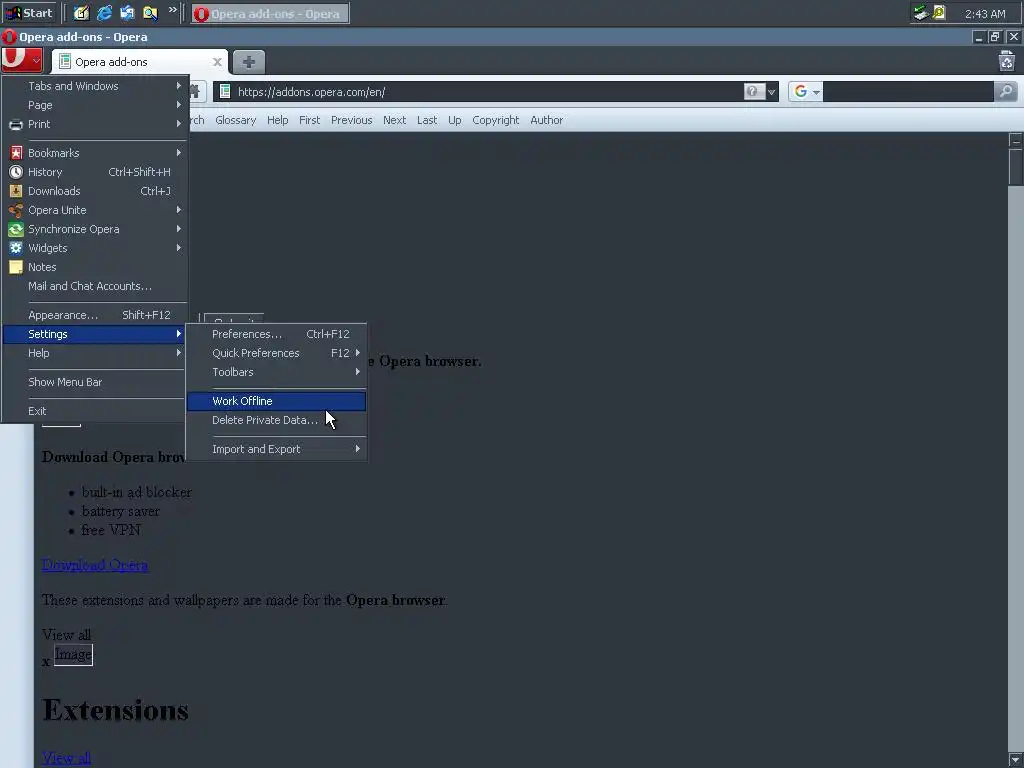Click in the URL address field
1024x768 pixels.
[x=487, y=91]
